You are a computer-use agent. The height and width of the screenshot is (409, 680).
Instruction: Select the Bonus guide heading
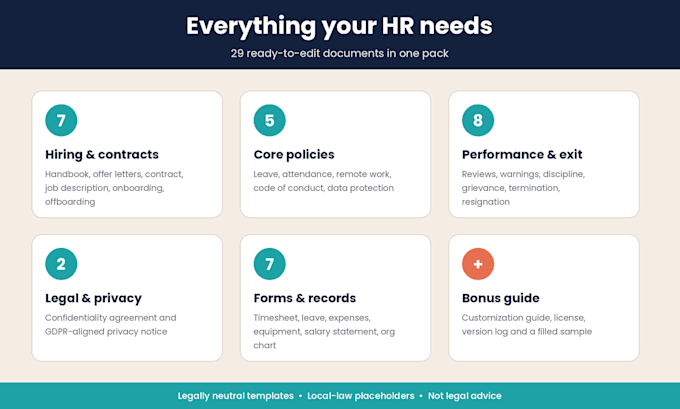pos(500,298)
